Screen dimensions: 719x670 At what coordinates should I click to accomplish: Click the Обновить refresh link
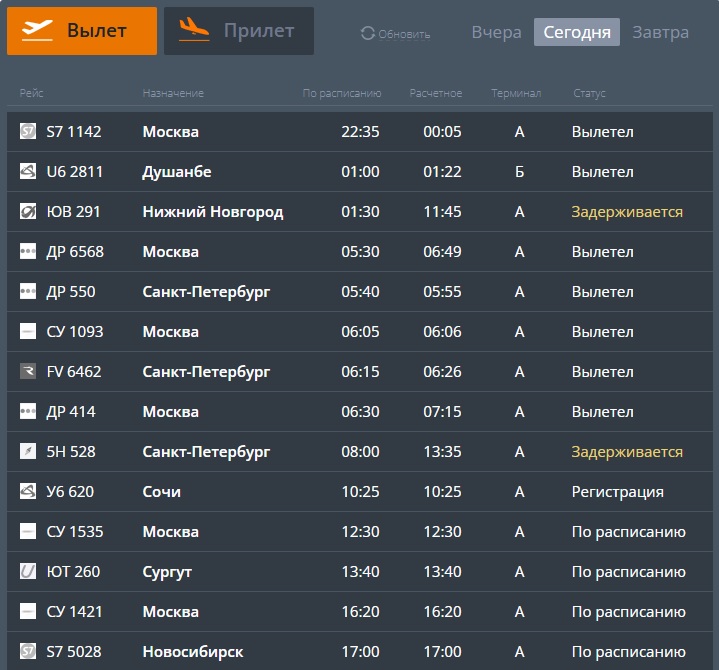click(404, 35)
